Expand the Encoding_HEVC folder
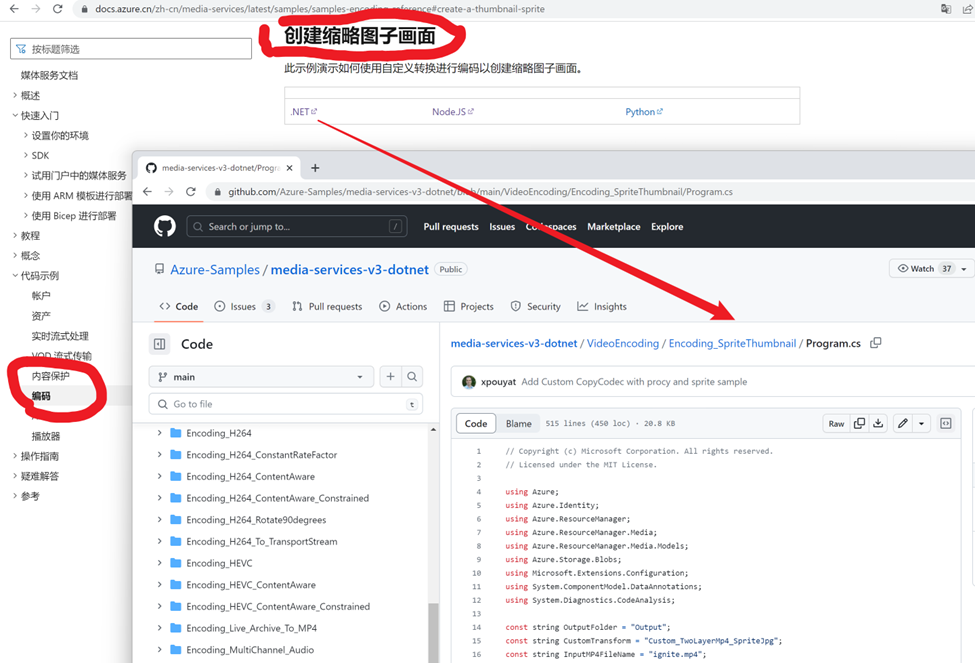Viewport: 975px width, 663px height. (160, 563)
